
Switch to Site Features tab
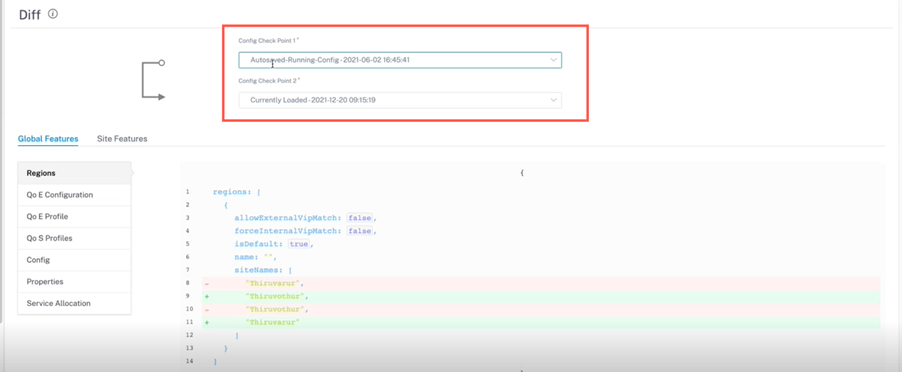point(122,139)
